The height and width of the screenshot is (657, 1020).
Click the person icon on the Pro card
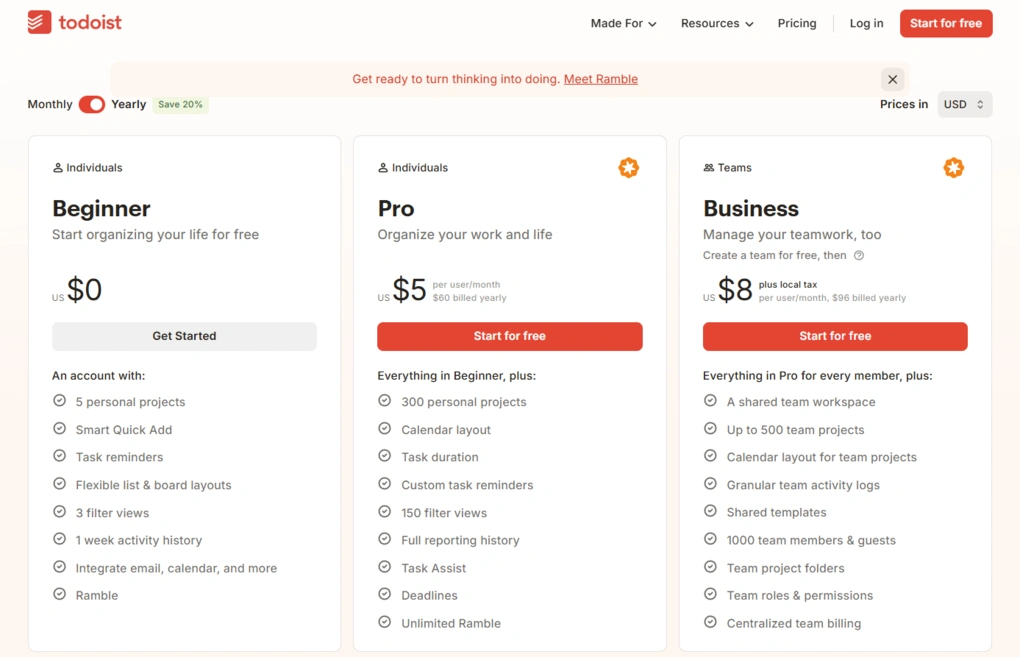[383, 168]
